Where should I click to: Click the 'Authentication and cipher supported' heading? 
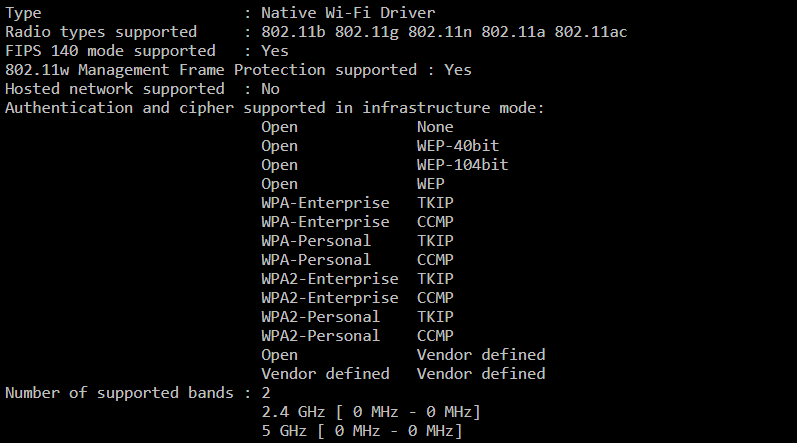275,108
